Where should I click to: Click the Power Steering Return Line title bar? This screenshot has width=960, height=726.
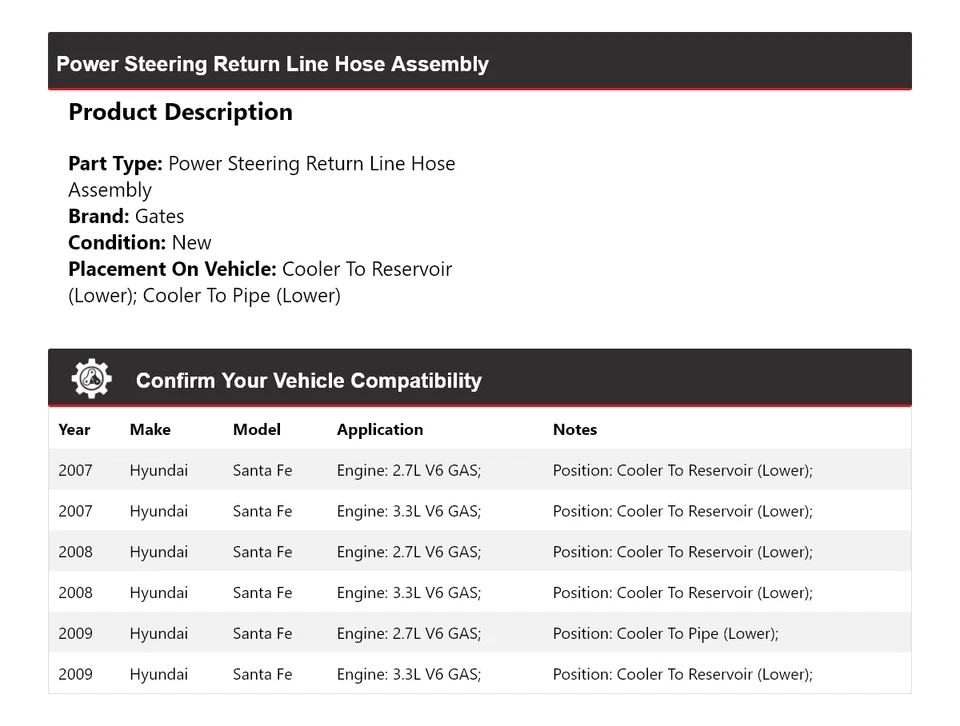pyautogui.click(x=272, y=64)
